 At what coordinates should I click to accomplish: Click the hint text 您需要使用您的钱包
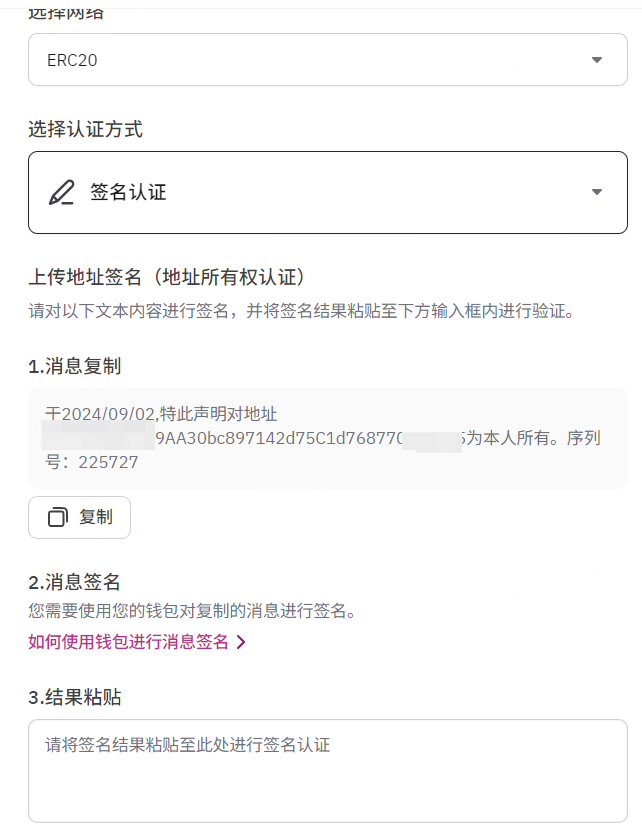coord(192,610)
